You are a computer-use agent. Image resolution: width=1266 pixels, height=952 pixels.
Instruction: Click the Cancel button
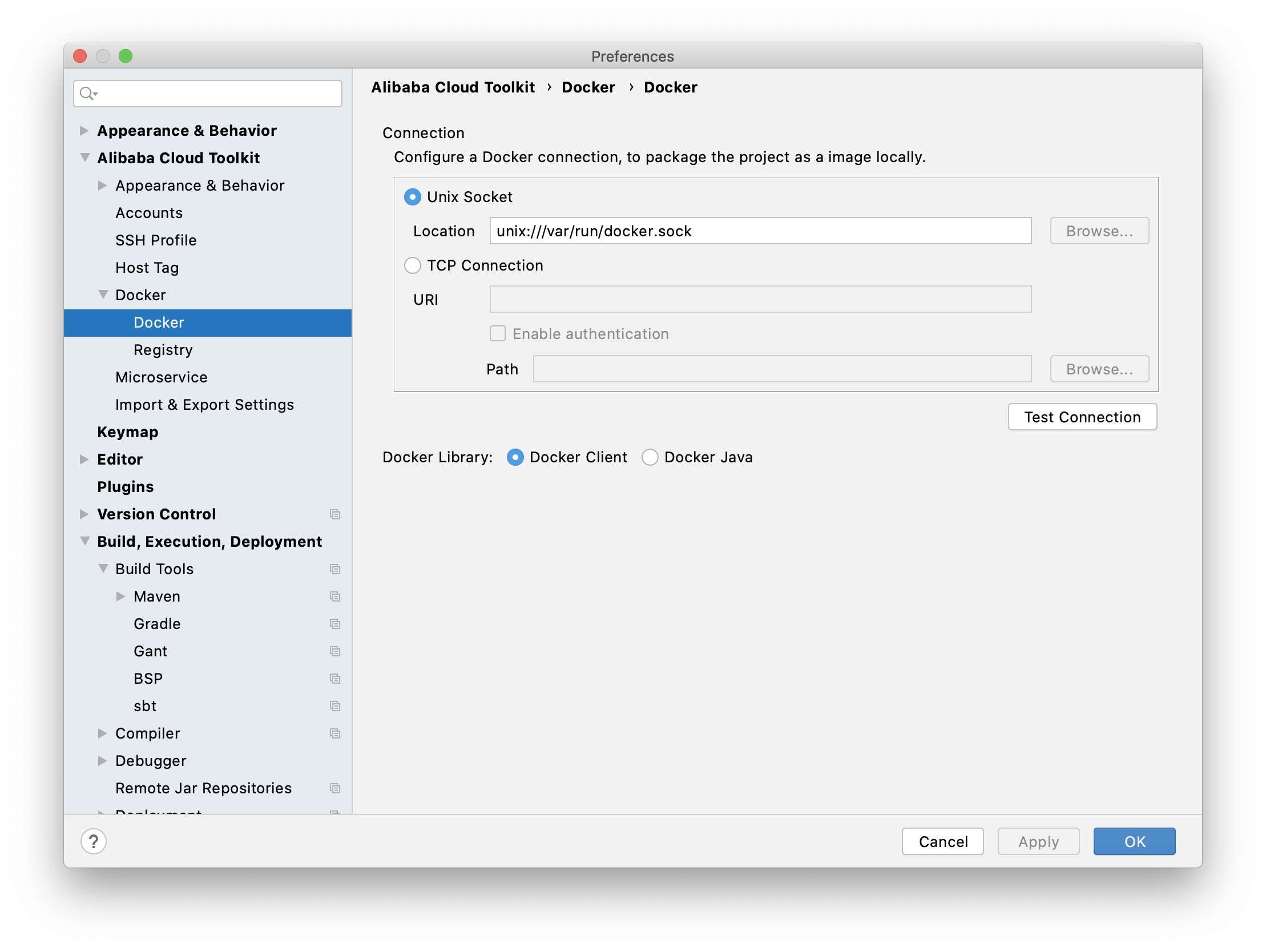pyautogui.click(x=942, y=841)
